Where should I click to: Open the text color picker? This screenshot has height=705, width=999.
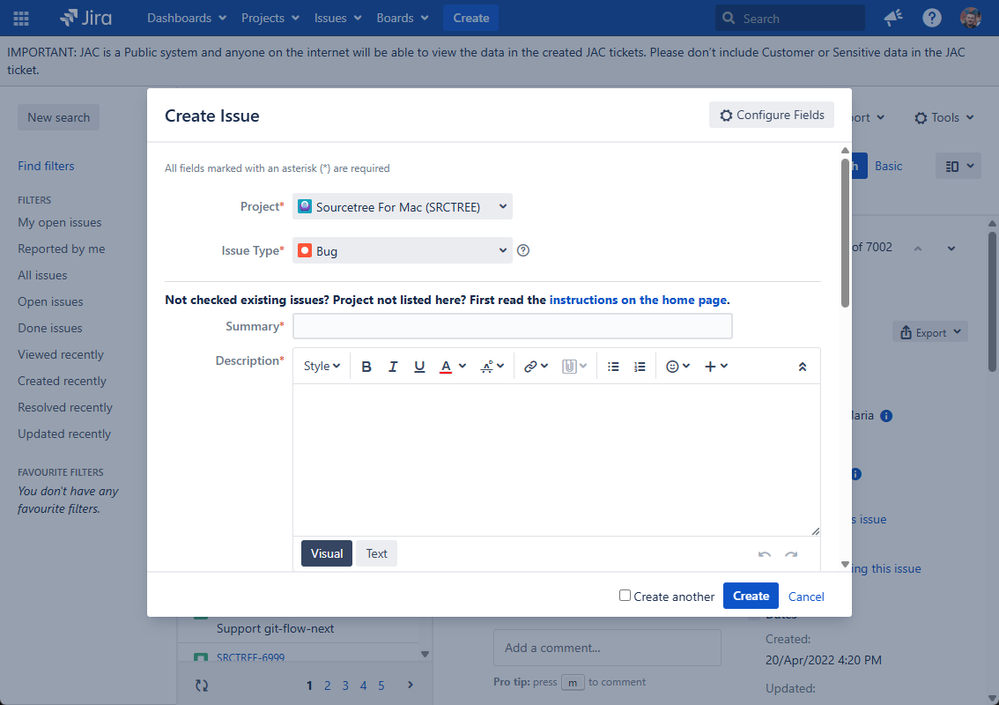(x=452, y=366)
